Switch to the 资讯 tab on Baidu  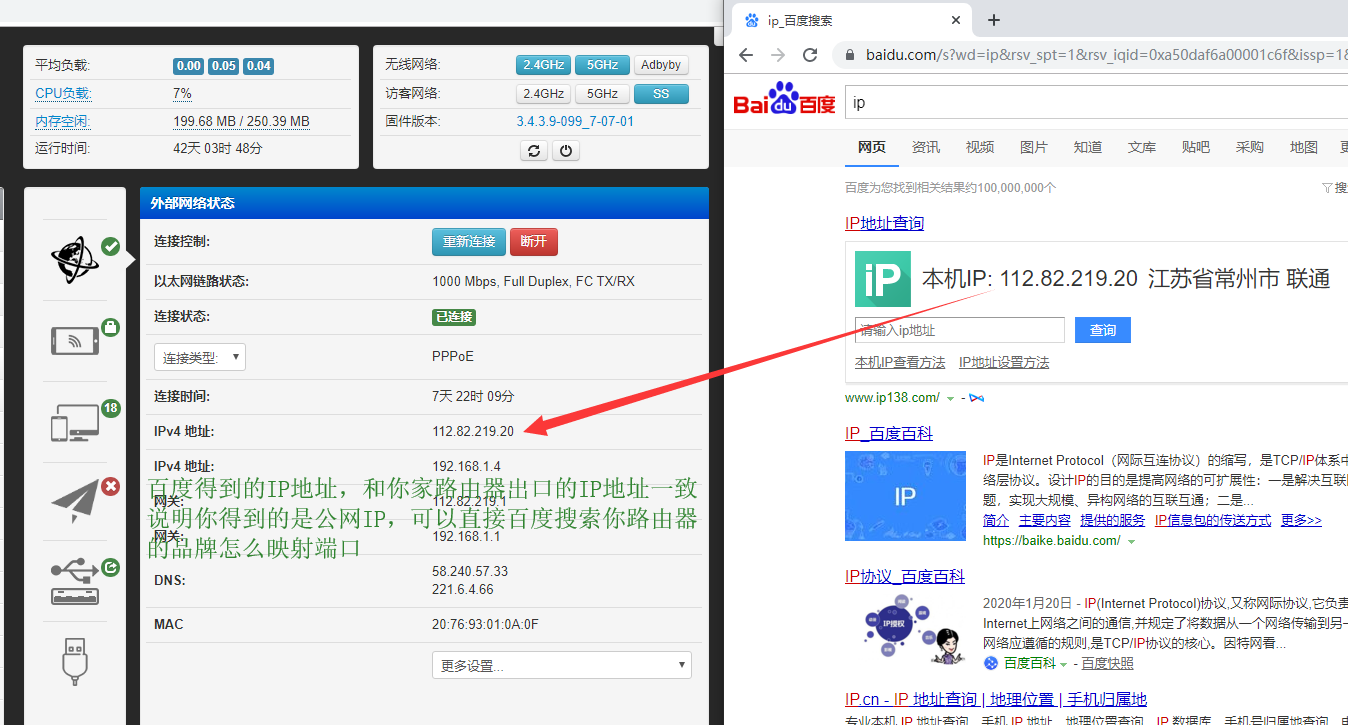pyautogui.click(x=925, y=147)
